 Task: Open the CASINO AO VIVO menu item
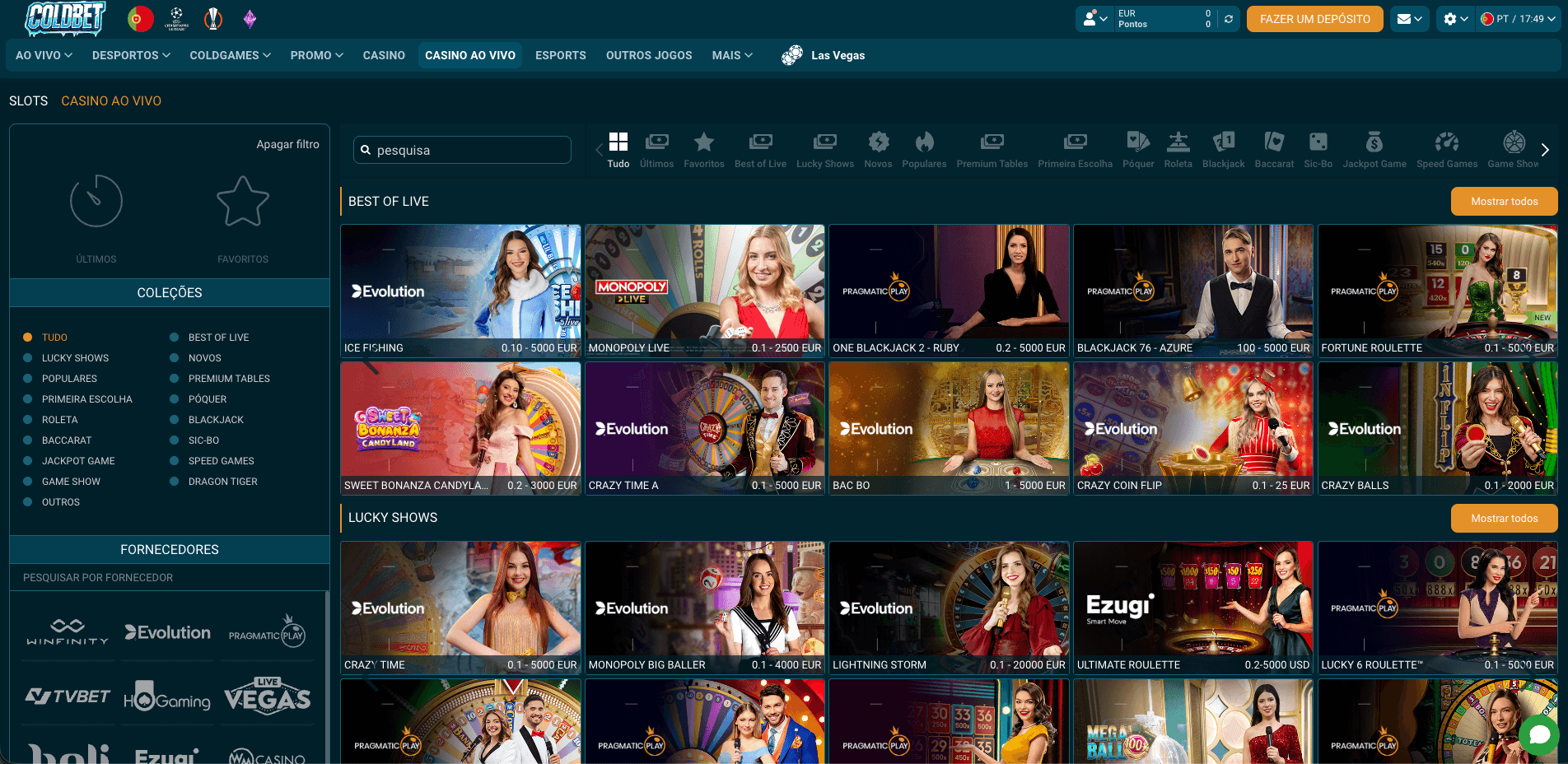coord(470,55)
